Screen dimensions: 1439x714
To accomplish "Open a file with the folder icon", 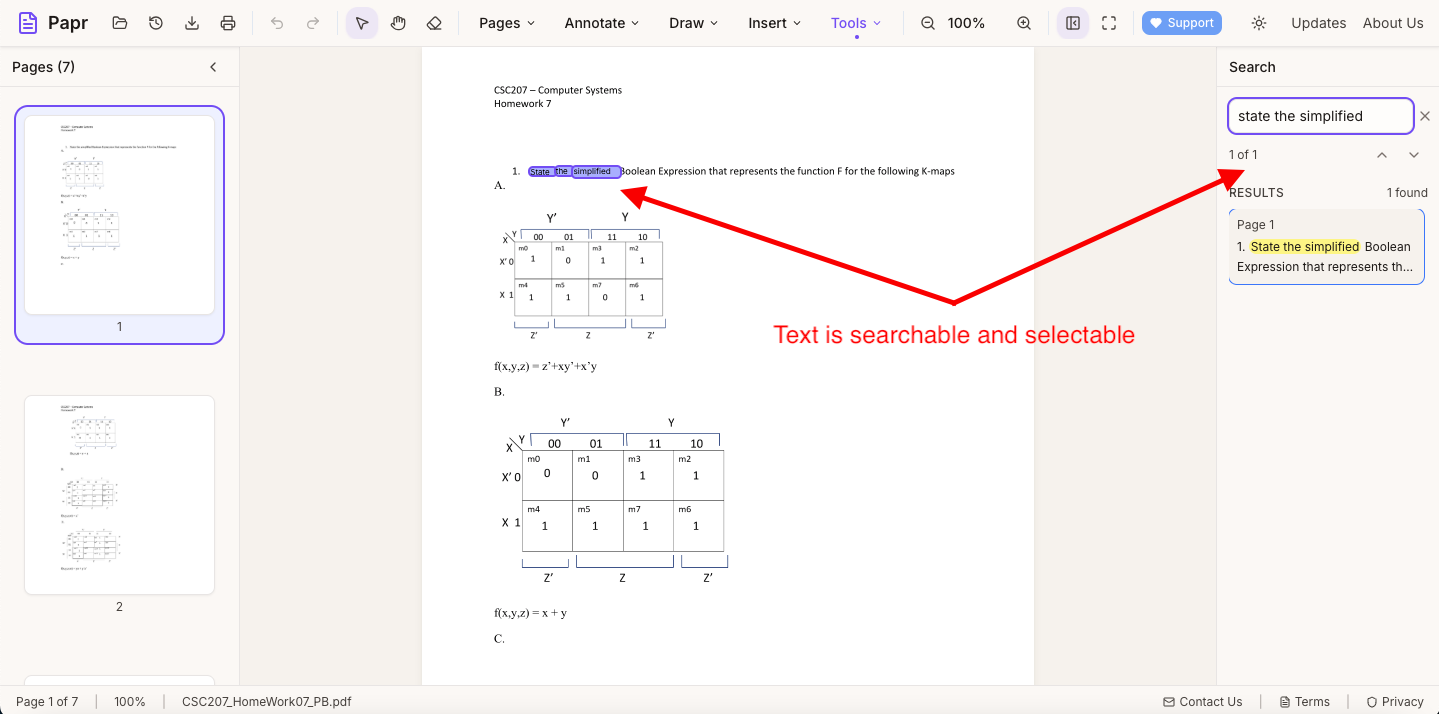I will point(119,22).
